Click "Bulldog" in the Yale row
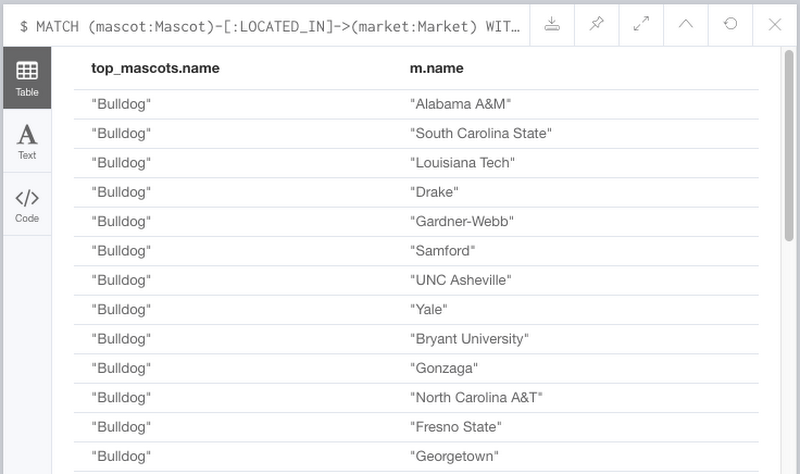Viewport: 800px width, 474px height. point(121,310)
